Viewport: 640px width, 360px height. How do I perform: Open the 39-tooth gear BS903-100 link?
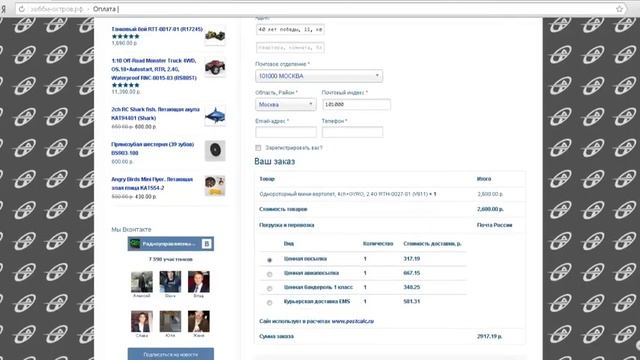tap(153, 149)
